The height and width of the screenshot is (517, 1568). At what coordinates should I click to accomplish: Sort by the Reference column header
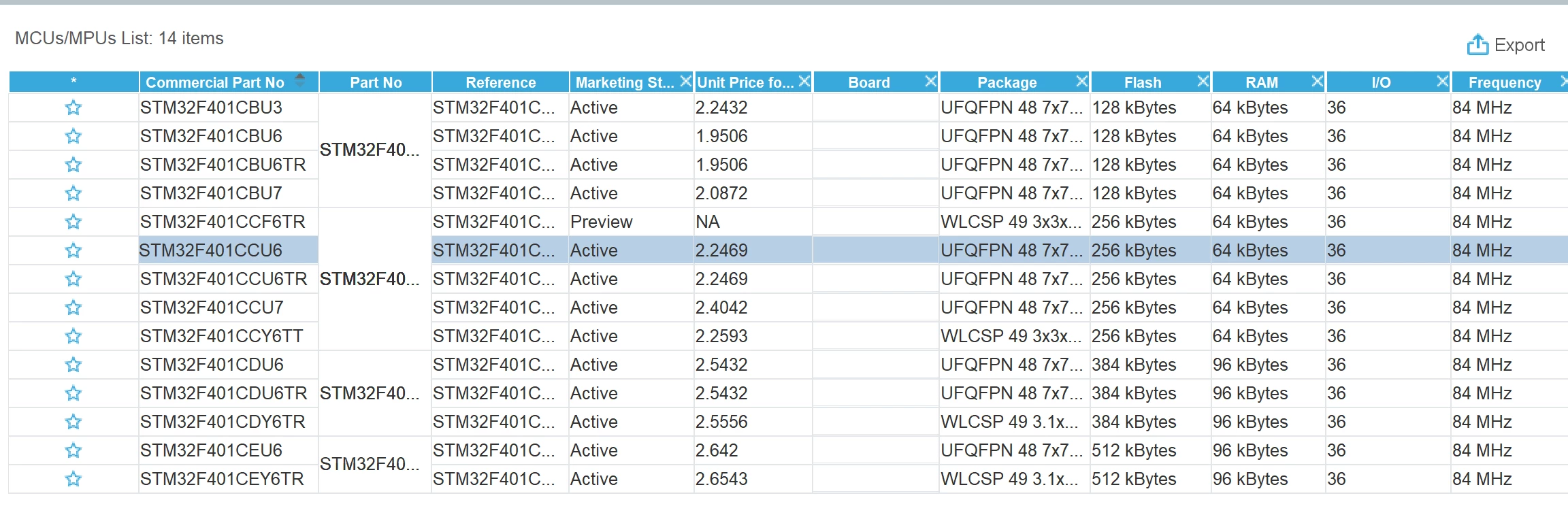(501, 82)
